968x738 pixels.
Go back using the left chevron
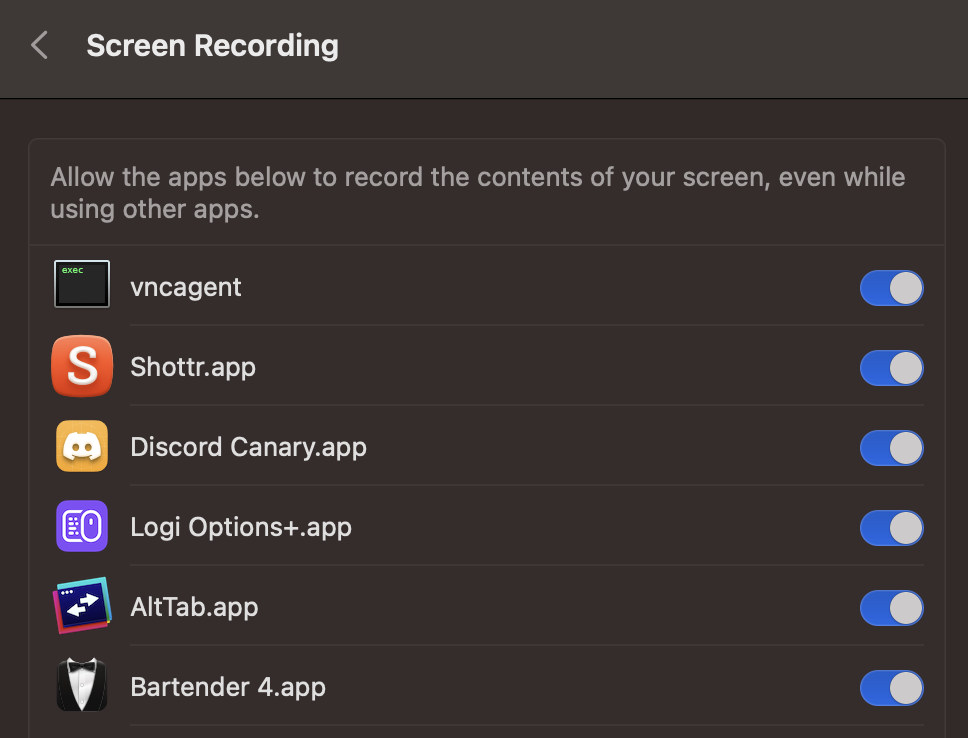(x=40, y=46)
